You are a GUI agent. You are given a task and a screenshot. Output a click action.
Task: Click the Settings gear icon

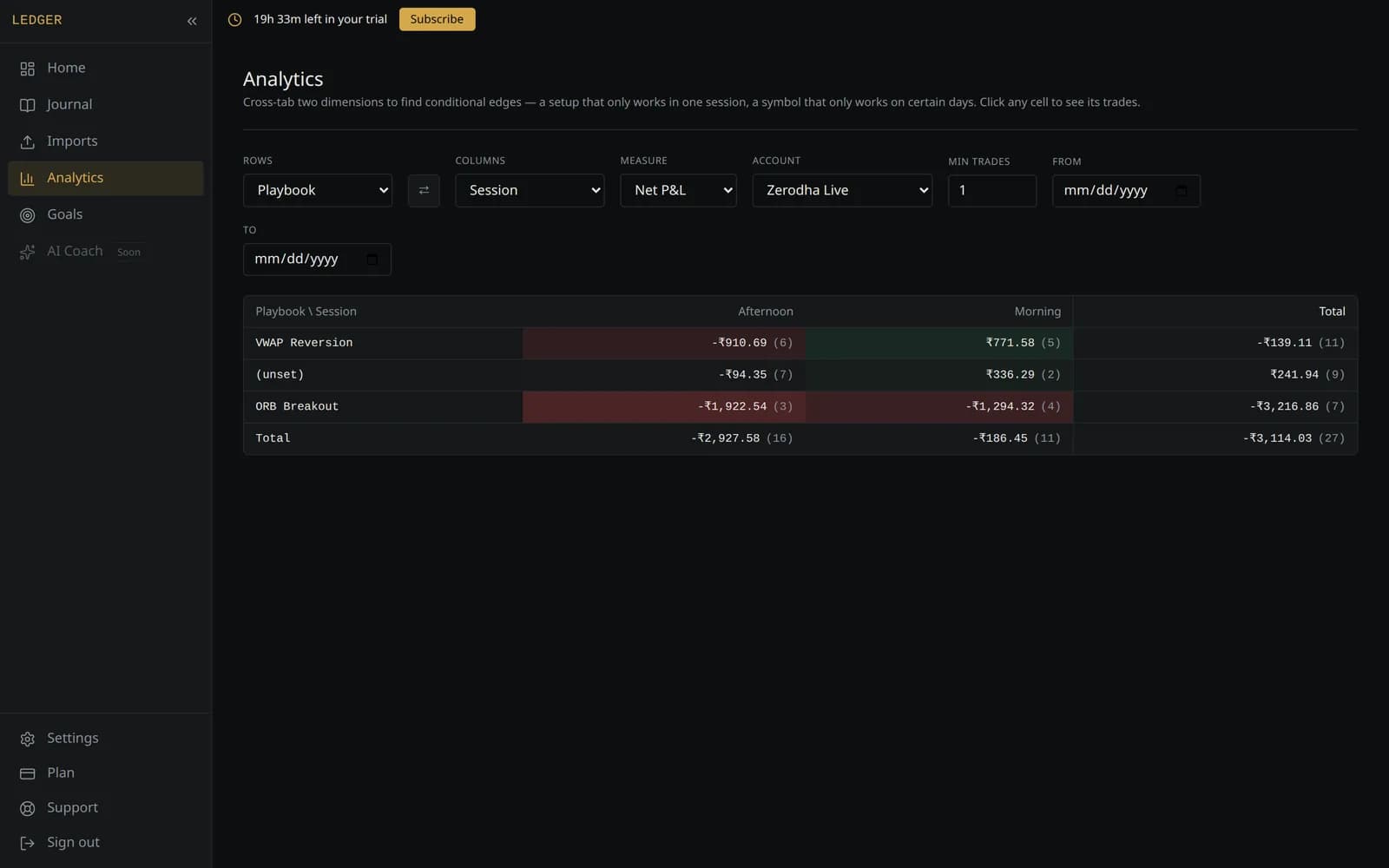point(28,739)
